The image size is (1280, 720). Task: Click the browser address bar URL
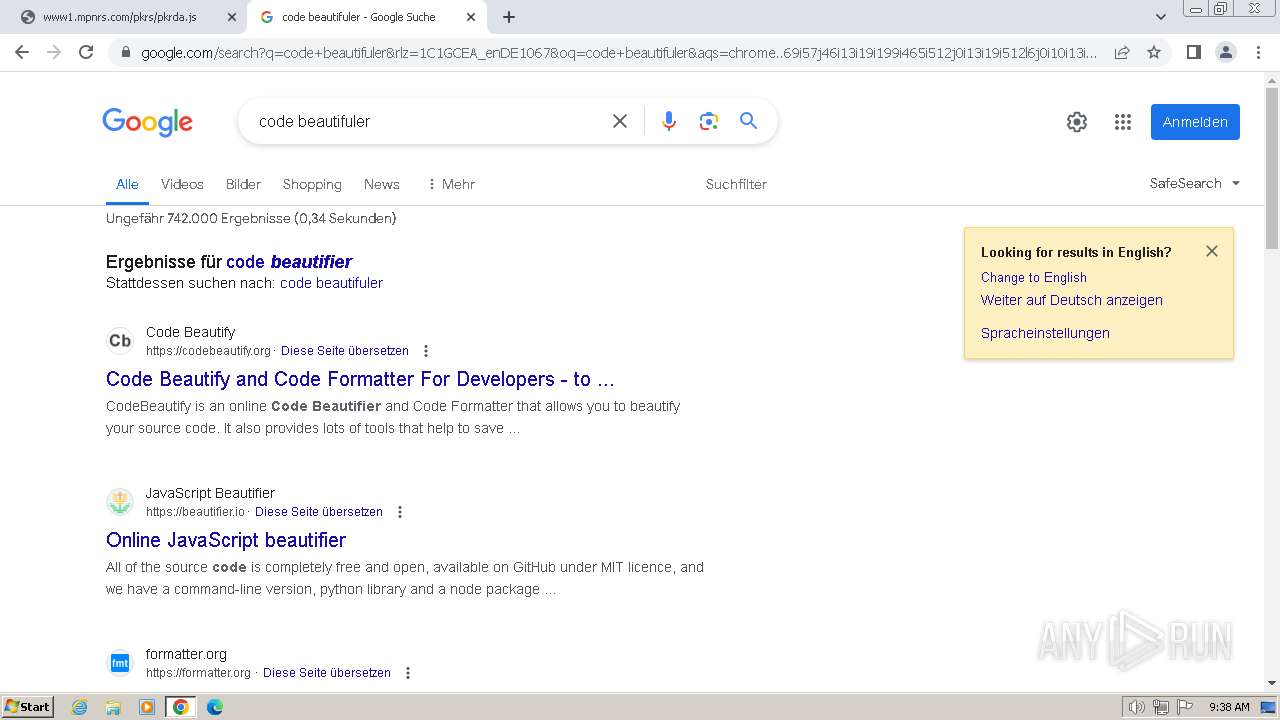[619, 52]
